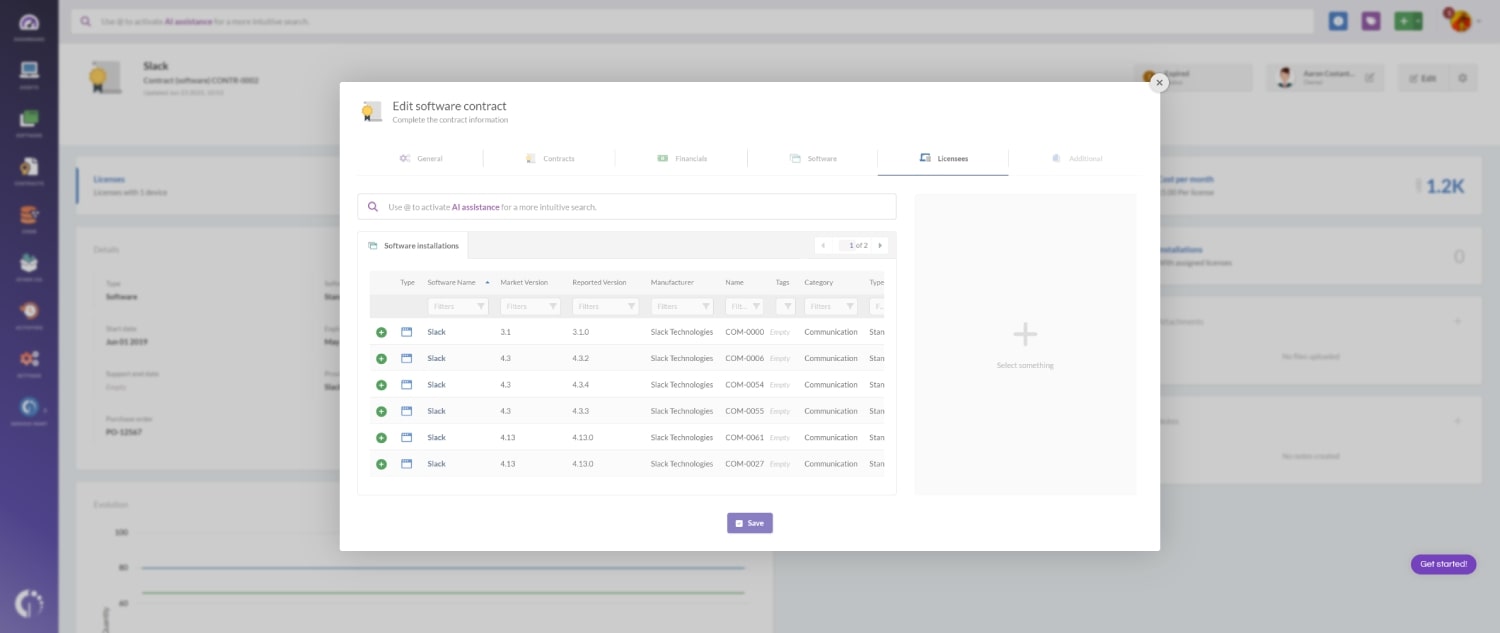
Task: Switch to the Software tab
Action: coord(813,158)
